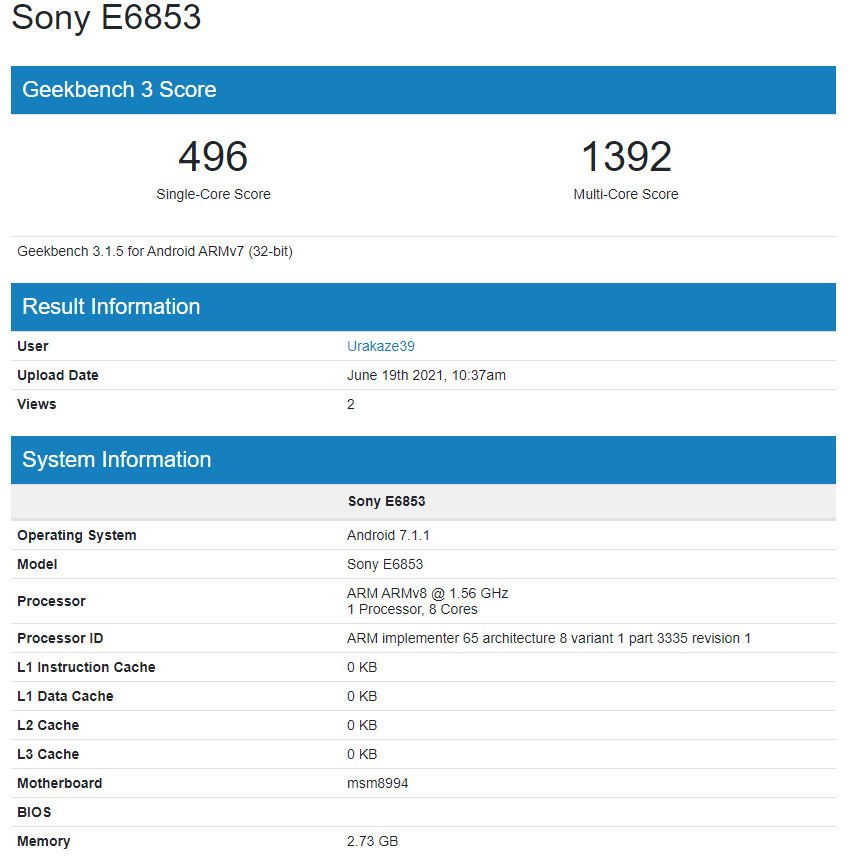This screenshot has height=862, width=849.
Task: Select the L1 Data Cache 0 KB value
Action: click(362, 697)
